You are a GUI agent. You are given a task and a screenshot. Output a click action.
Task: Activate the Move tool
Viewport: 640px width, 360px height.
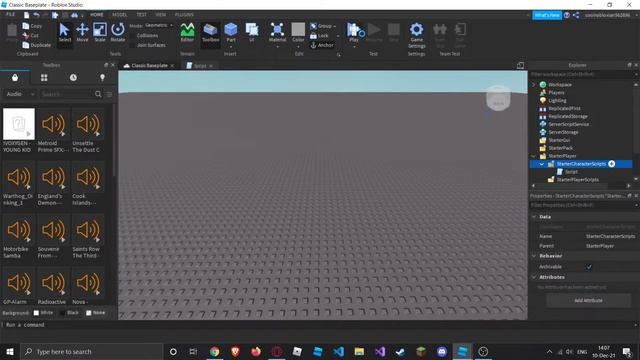click(82, 33)
